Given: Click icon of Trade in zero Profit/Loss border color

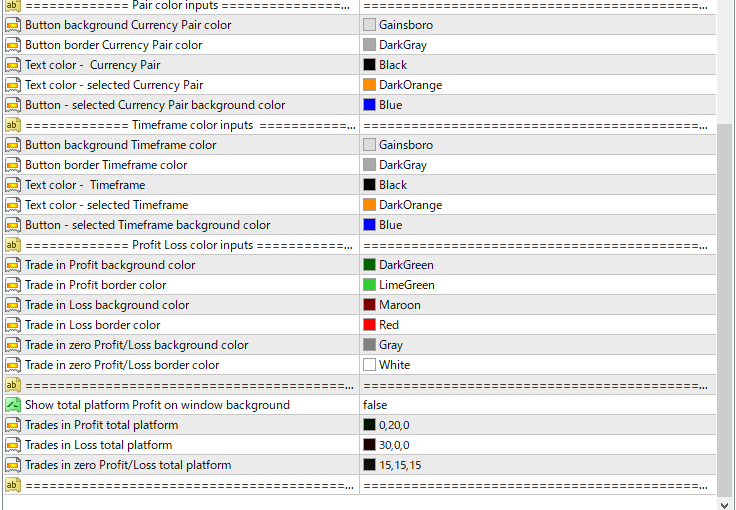Looking at the screenshot, I should coord(13,365).
